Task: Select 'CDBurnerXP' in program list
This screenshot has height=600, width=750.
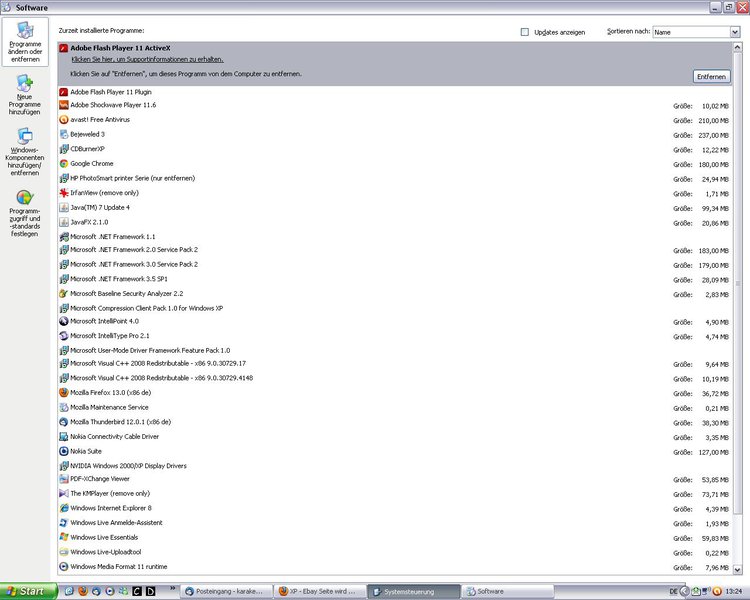Action: [x=395, y=149]
